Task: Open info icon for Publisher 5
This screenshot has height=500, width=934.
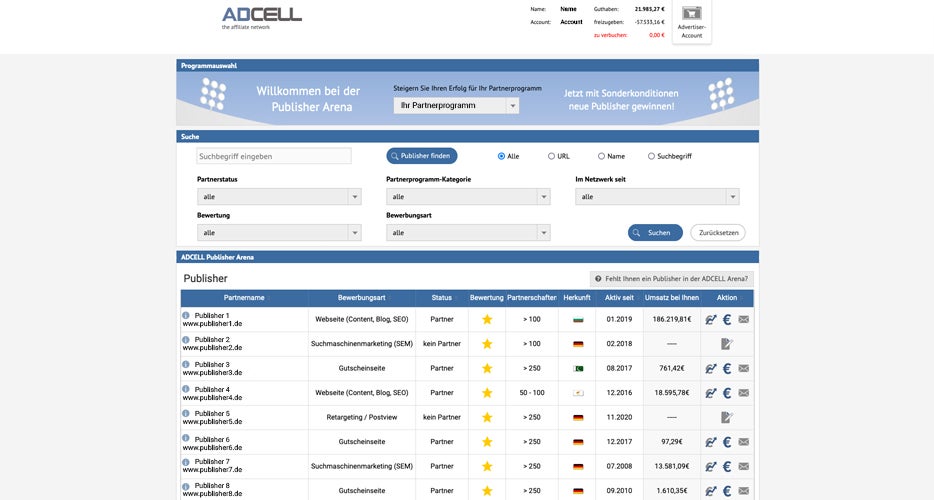Action: [x=186, y=413]
